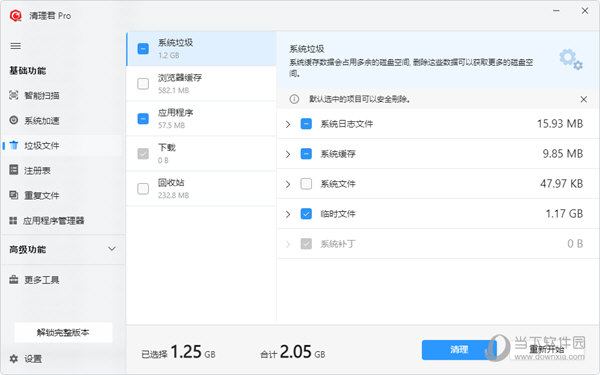
Task: Click the 重新开始 restart button
Action: (547, 350)
